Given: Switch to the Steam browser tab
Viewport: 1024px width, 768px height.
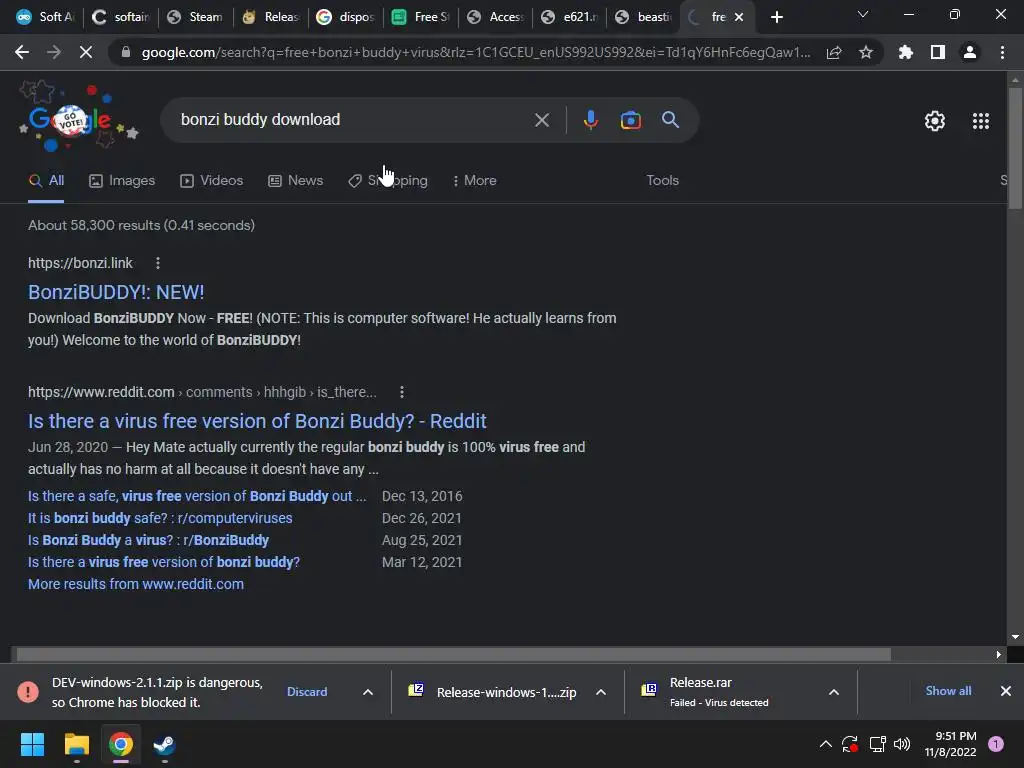Looking at the screenshot, I should point(195,17).
